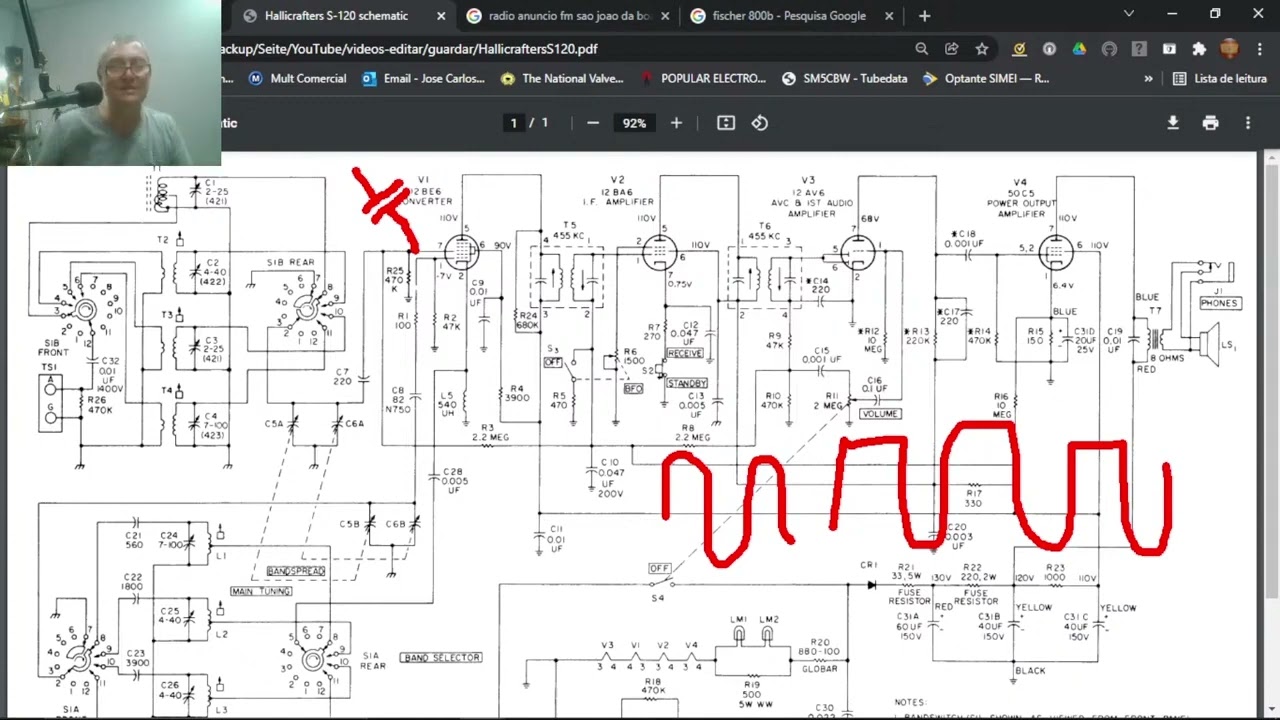This screenshot has width=1280, height=720.
Task: Open the white calendar-style extension icon
Action: click(1169, 49)
